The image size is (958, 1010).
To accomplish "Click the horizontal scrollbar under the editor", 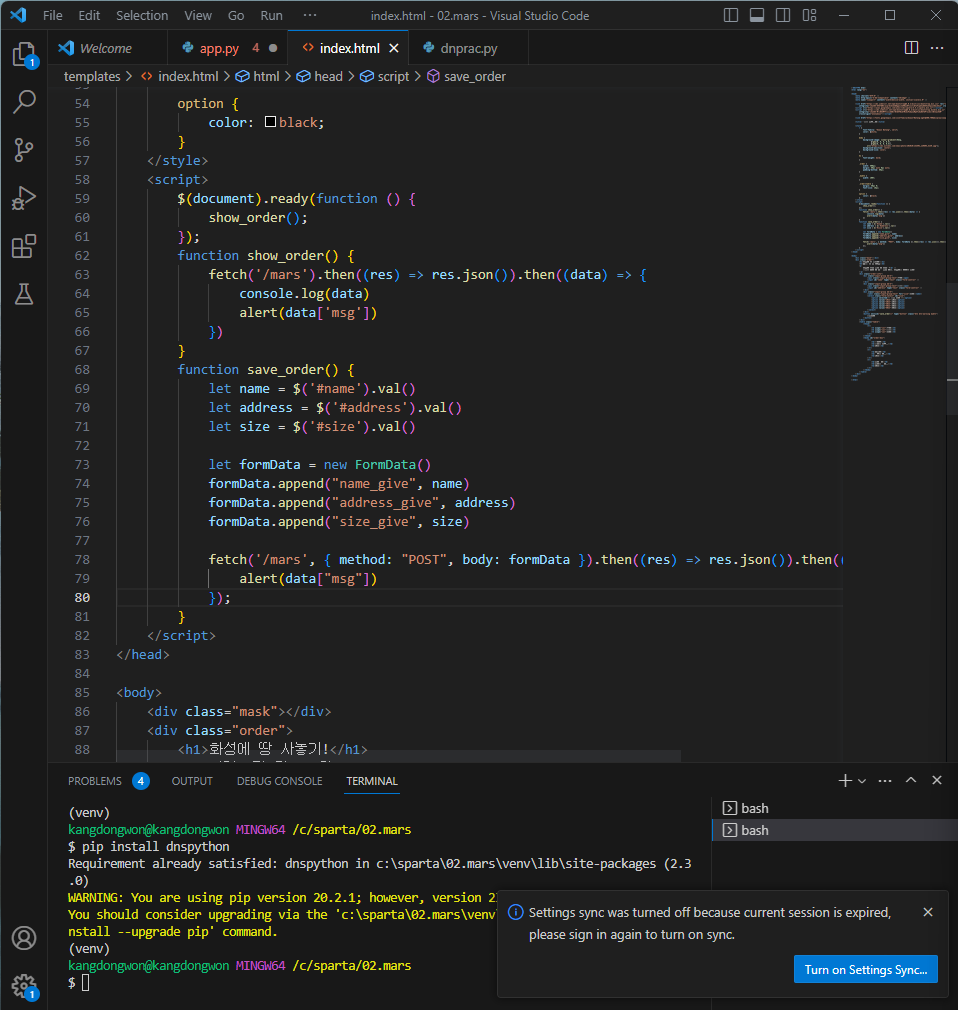I will coord(398,756).
